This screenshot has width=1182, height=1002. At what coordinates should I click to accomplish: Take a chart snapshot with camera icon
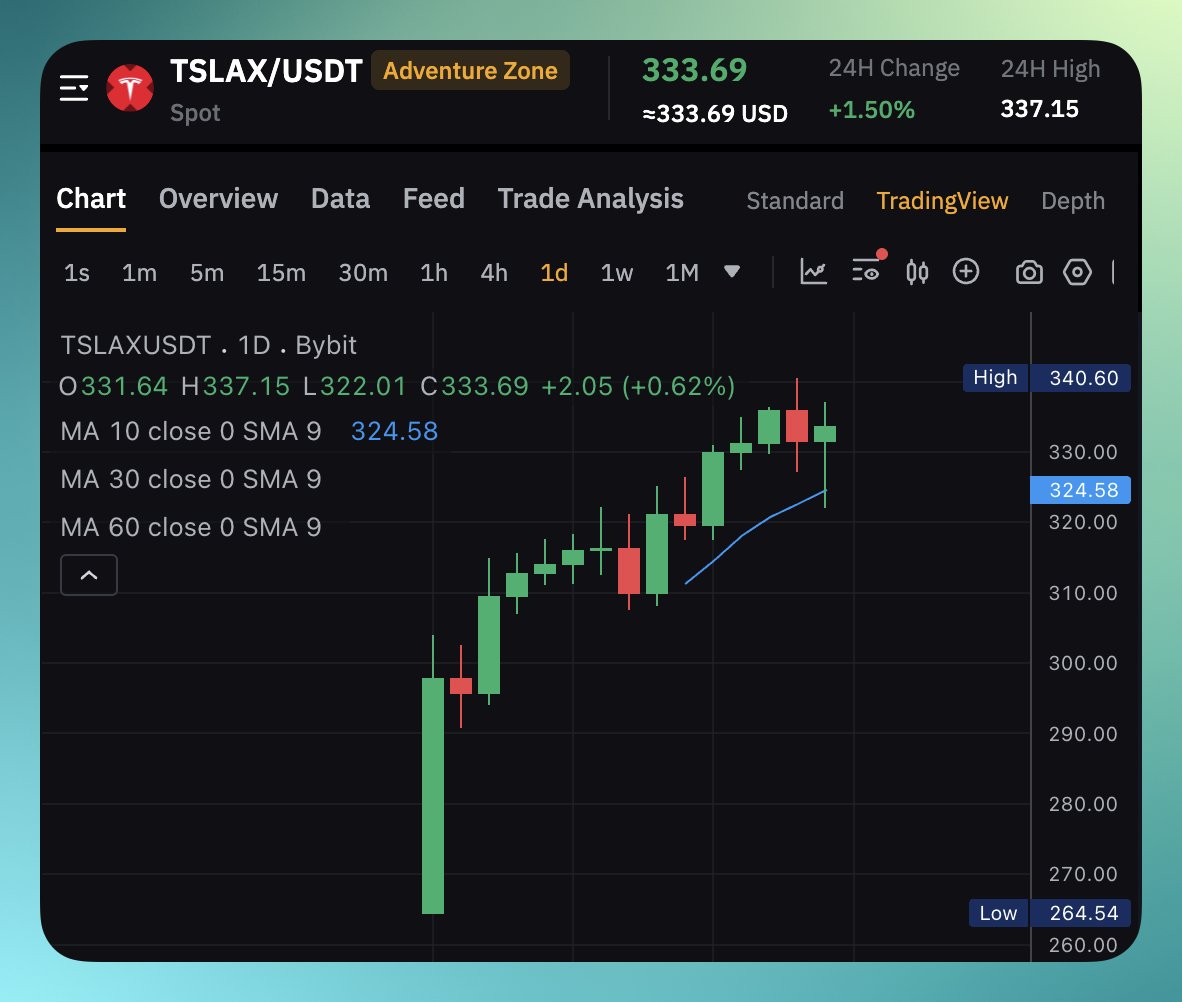click(x=1029, y=272)
